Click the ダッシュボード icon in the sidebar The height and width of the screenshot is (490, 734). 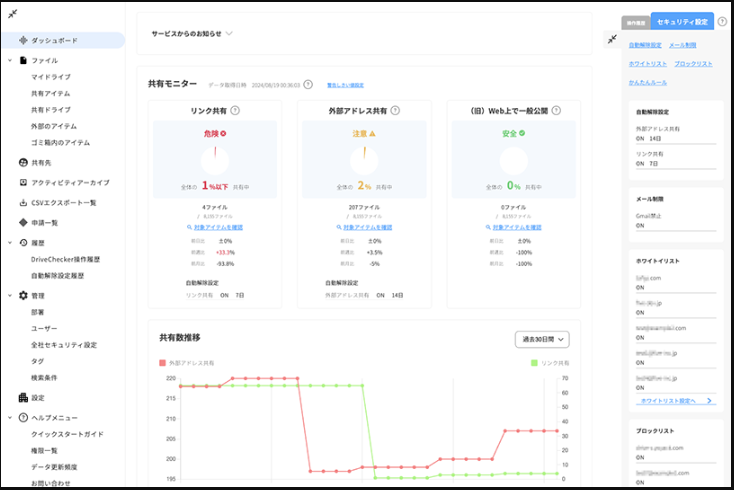23,40
